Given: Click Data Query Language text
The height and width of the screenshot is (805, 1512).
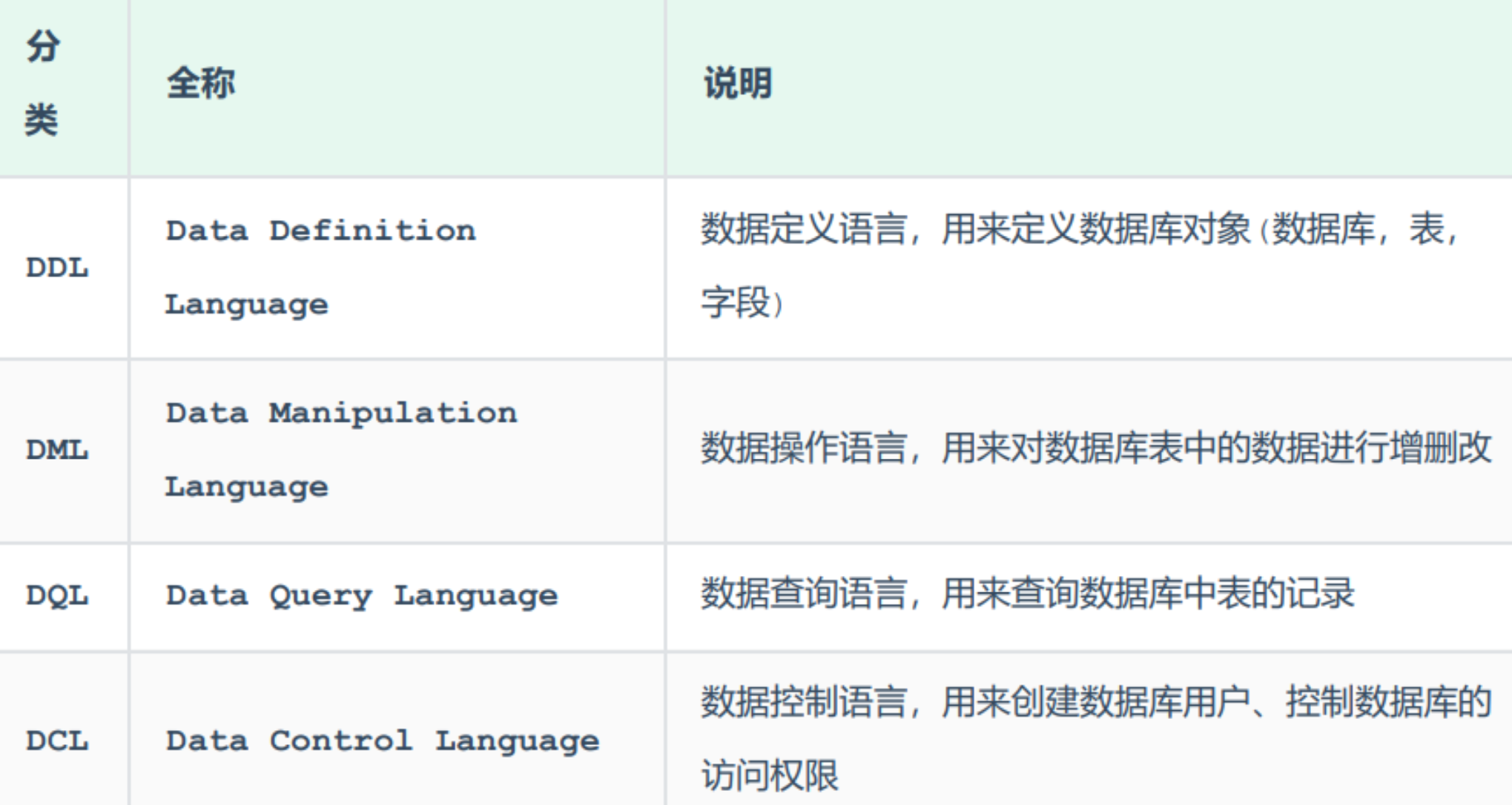Looking at the screenshot, I should (361, 595).
